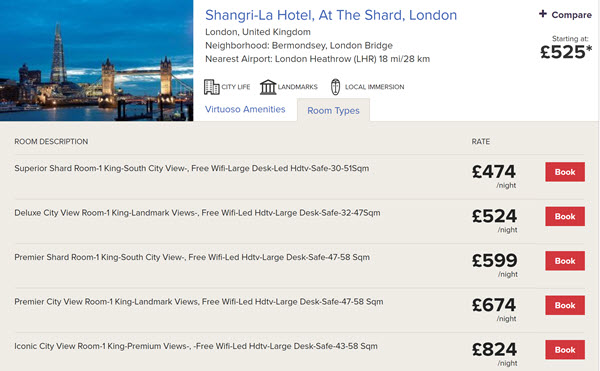
Task: Book the Deluxe City View Room at £524
Action: coord(565,216)
